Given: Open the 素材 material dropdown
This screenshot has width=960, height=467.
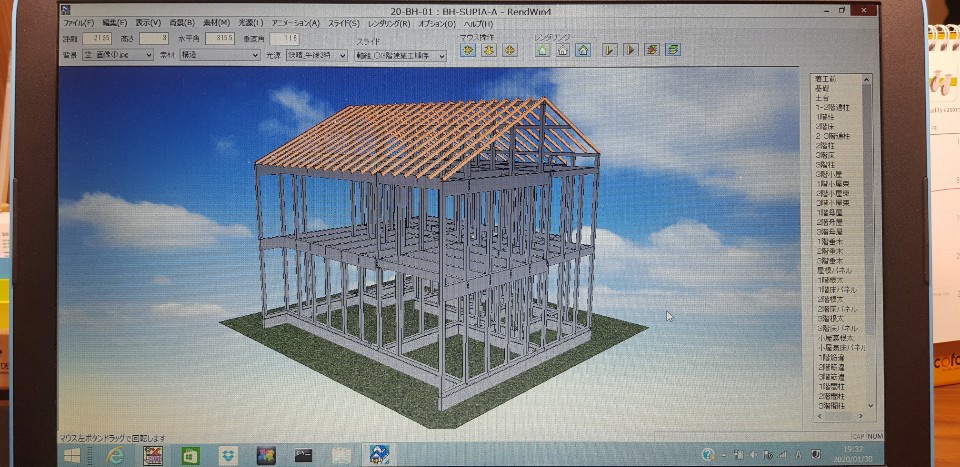Looking at the screenshot, I should 220,55.
